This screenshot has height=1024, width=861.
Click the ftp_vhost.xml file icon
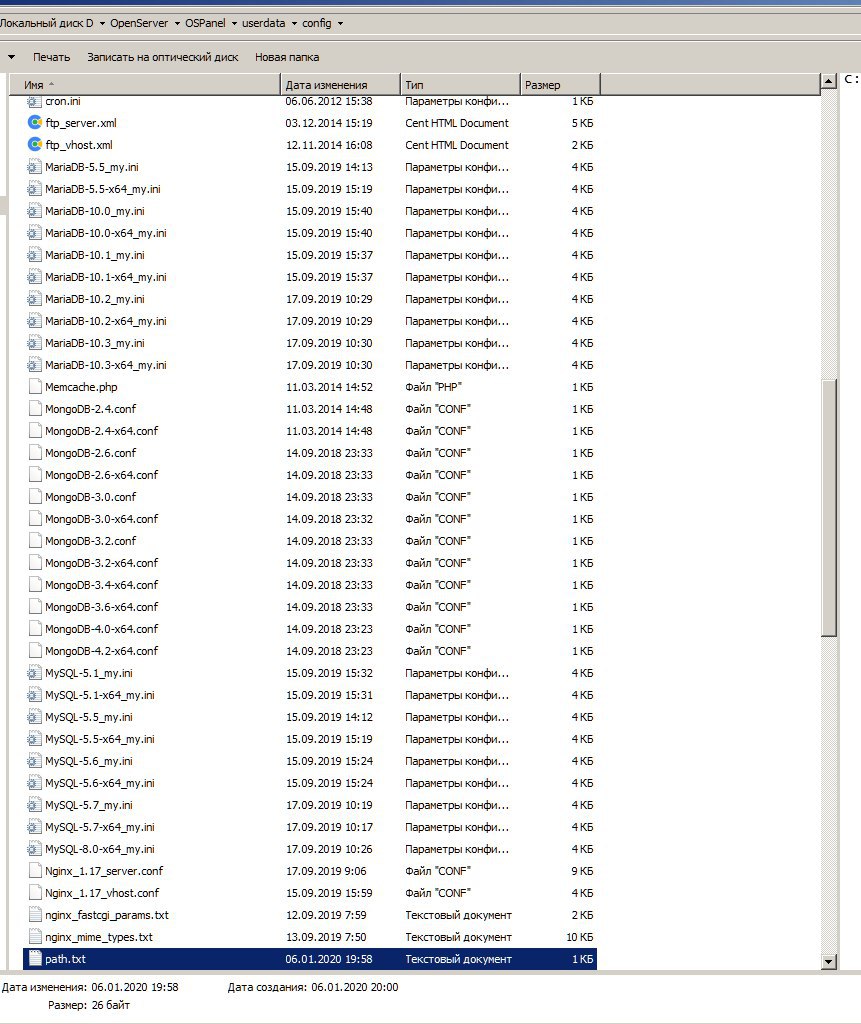pyautogui.click(x=35, y=145)
